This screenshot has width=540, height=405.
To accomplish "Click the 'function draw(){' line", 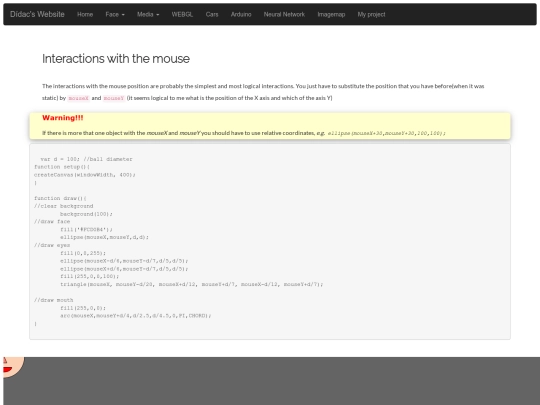I will click(60, 198).
